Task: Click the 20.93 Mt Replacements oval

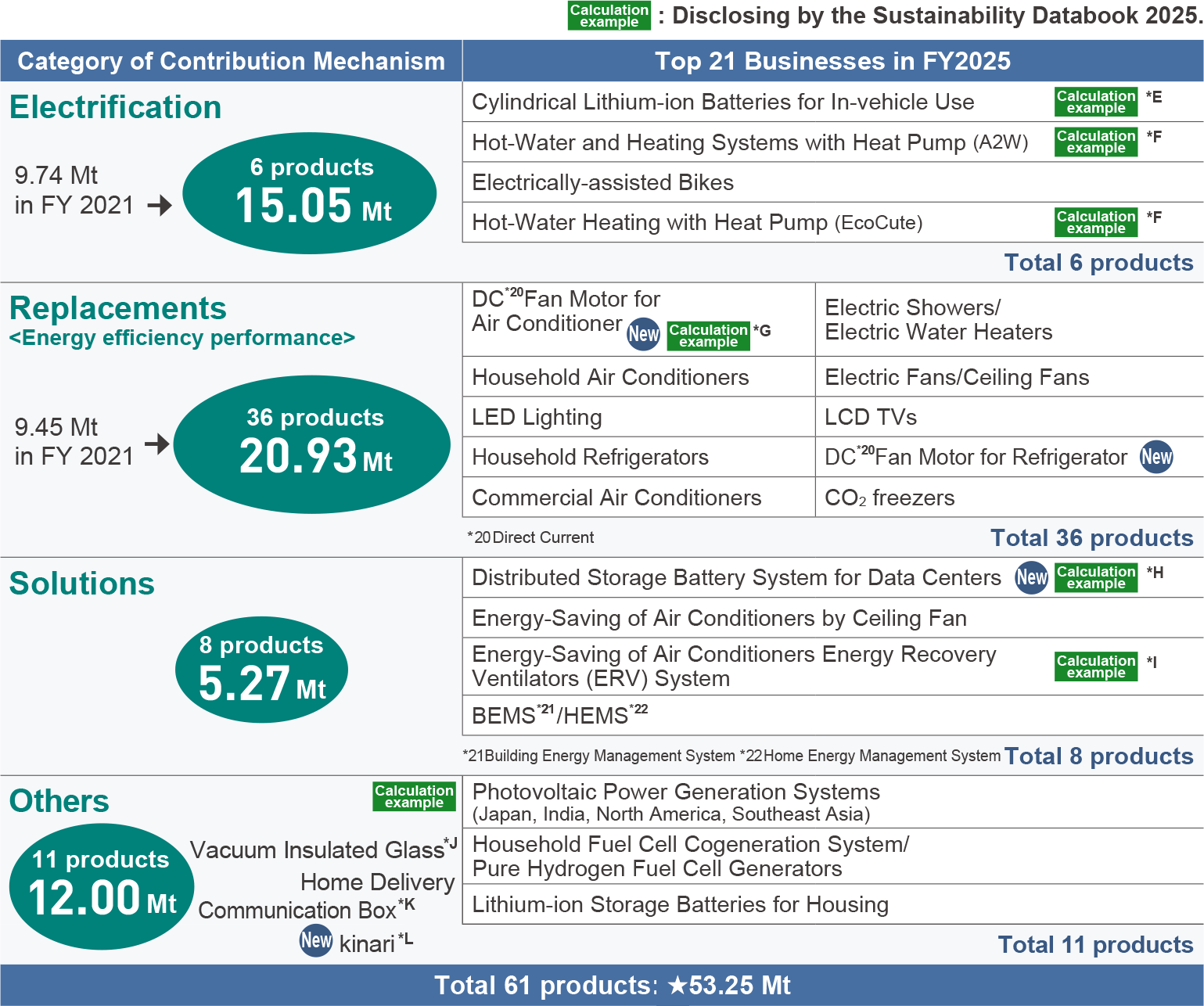Action: (312, 444)
